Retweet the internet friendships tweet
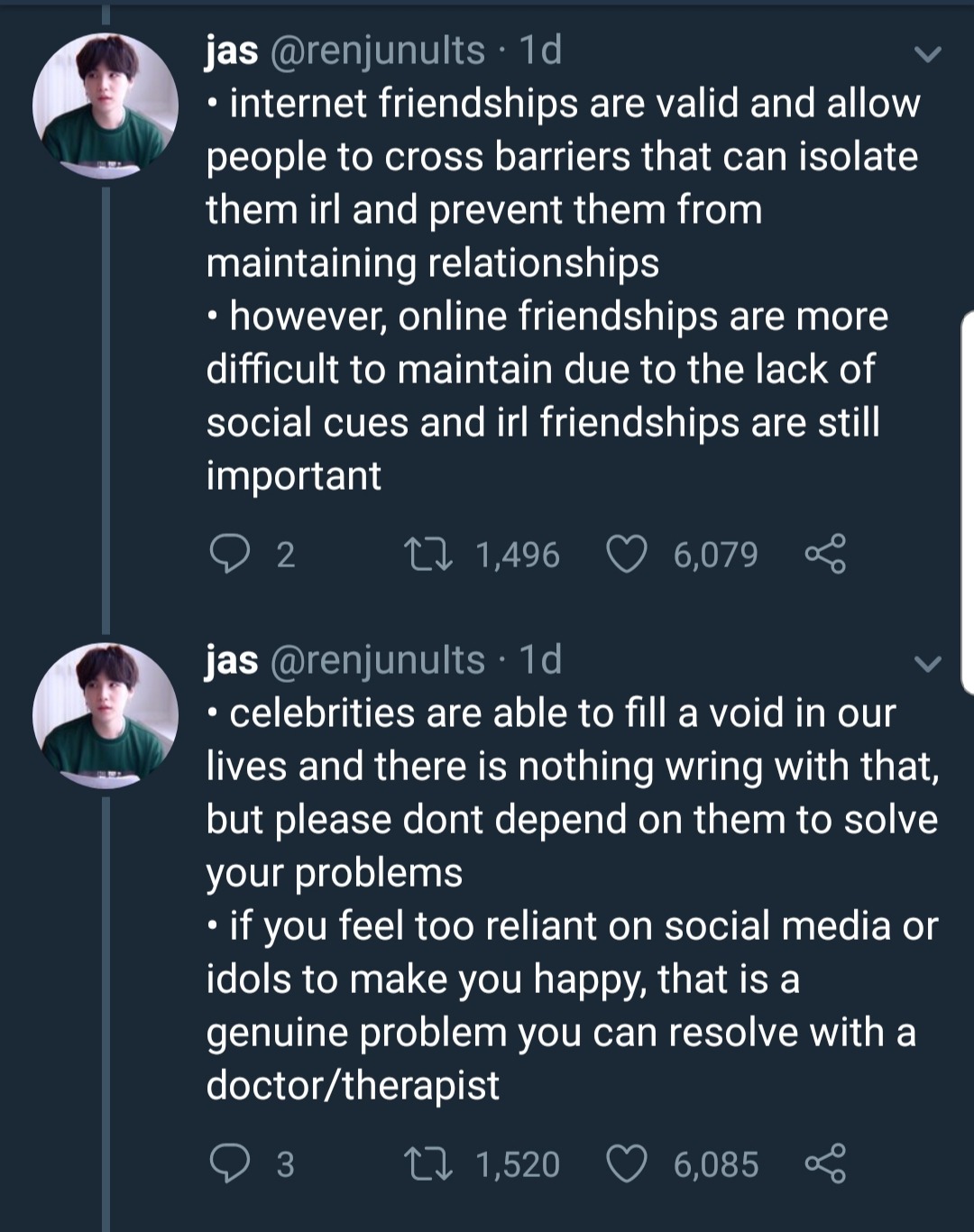The height and width of the screenshot is (1232, 974). coord(427,554)
